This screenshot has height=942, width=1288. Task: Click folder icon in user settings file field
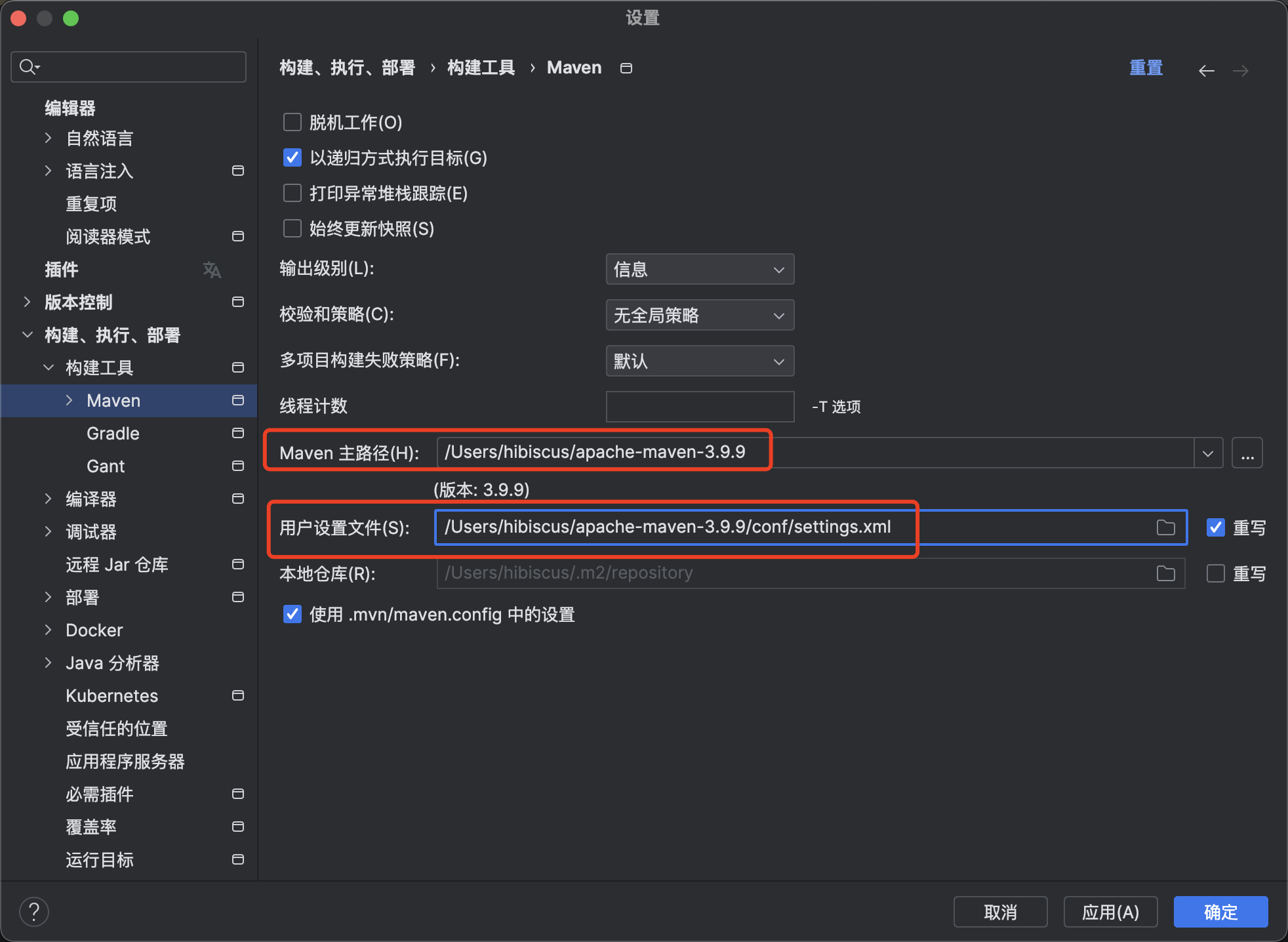1165,527
